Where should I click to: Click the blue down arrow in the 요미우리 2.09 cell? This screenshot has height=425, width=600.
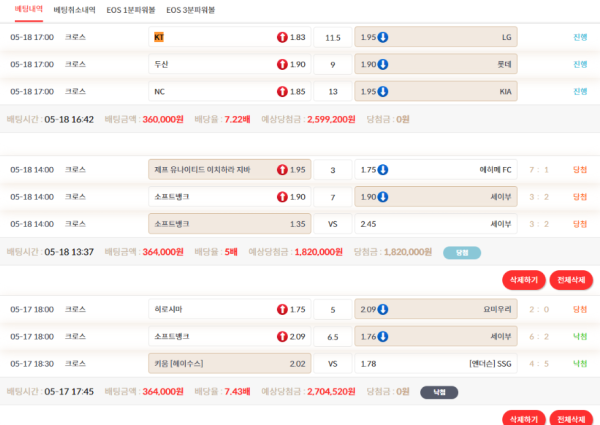coord(383,309)
